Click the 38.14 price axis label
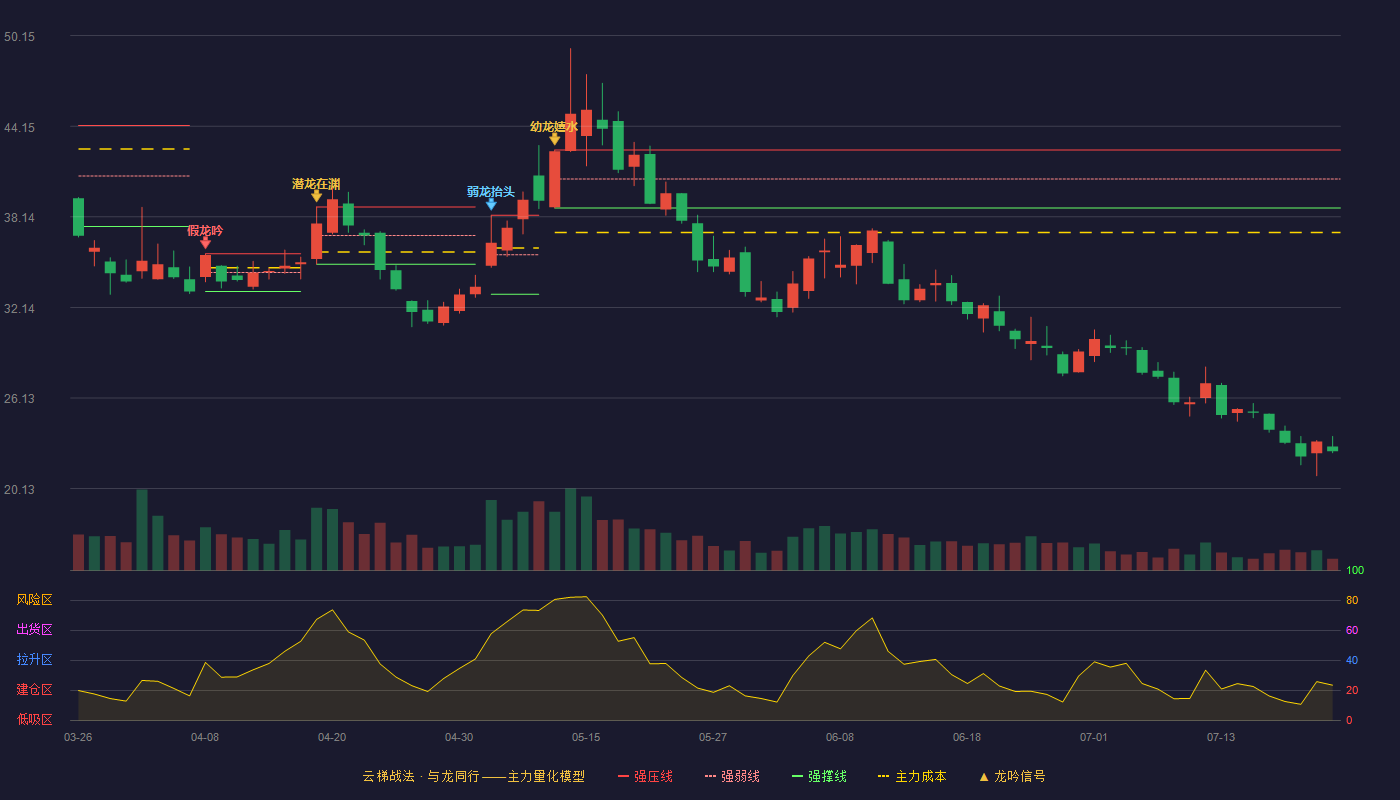This screenshot has height=800, width=1400. point(19,218)
